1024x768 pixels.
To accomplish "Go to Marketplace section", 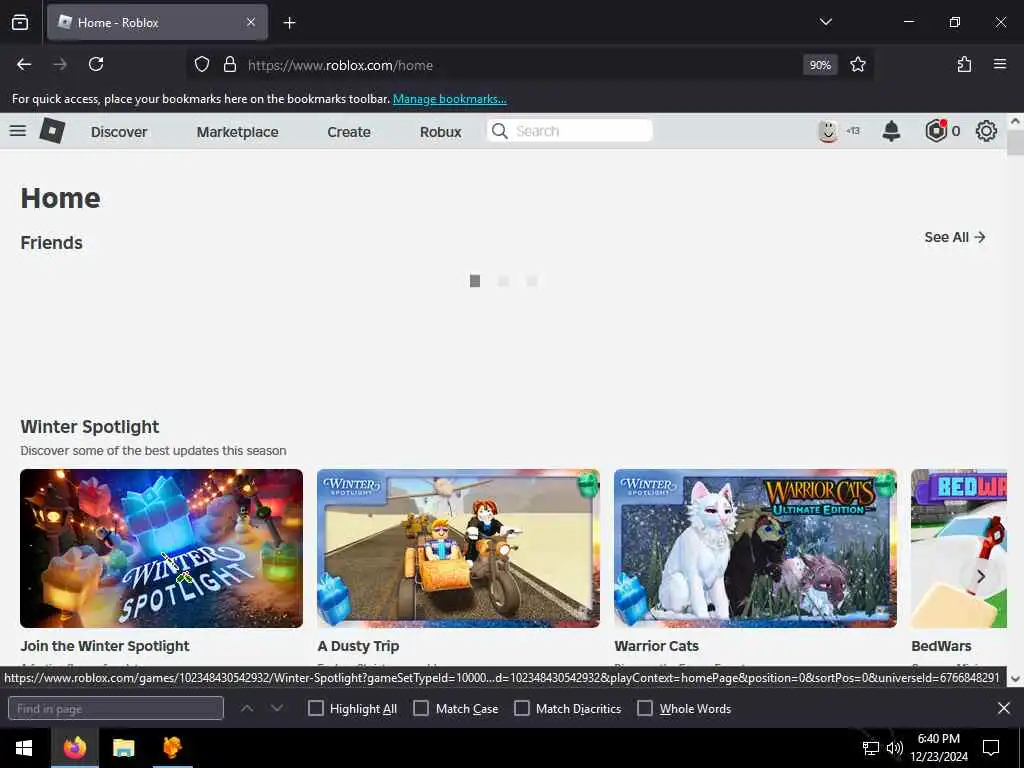I will [x=238, y=132].
